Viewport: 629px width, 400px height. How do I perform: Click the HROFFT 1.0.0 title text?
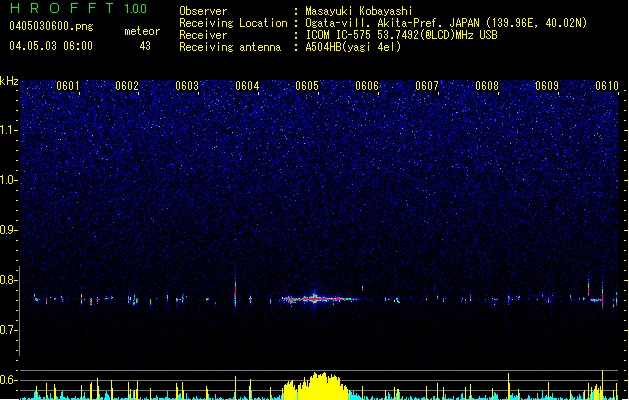79,8
